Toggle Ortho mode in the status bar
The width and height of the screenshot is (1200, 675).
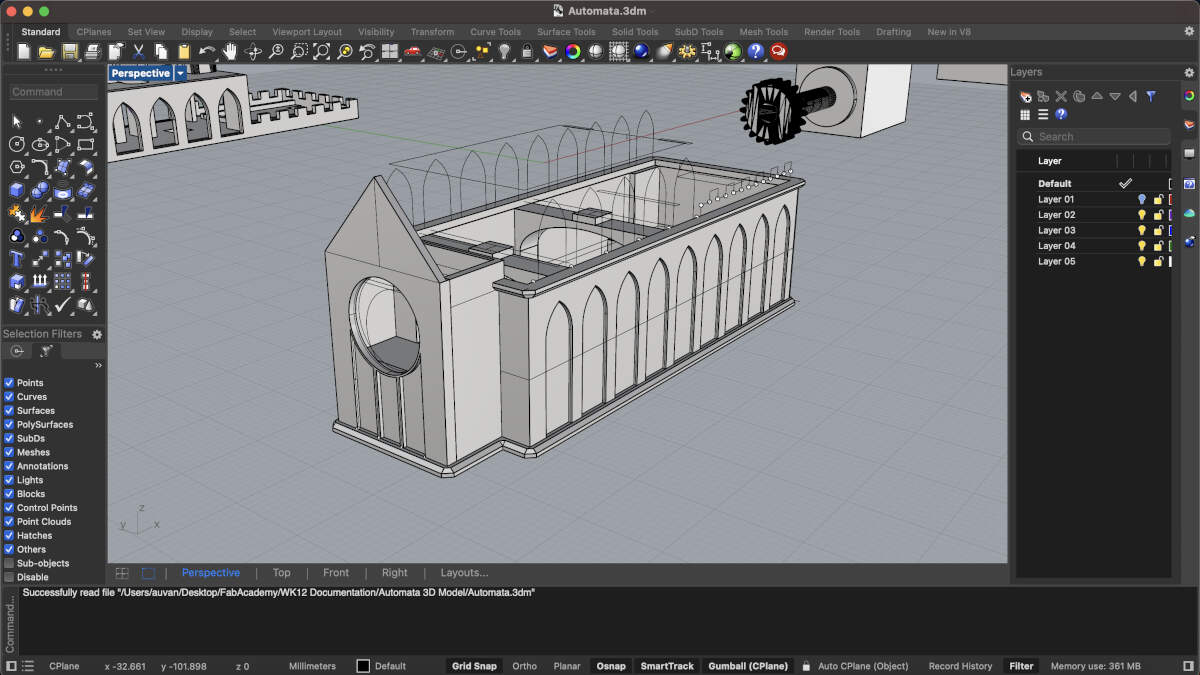tap(524, 666)
